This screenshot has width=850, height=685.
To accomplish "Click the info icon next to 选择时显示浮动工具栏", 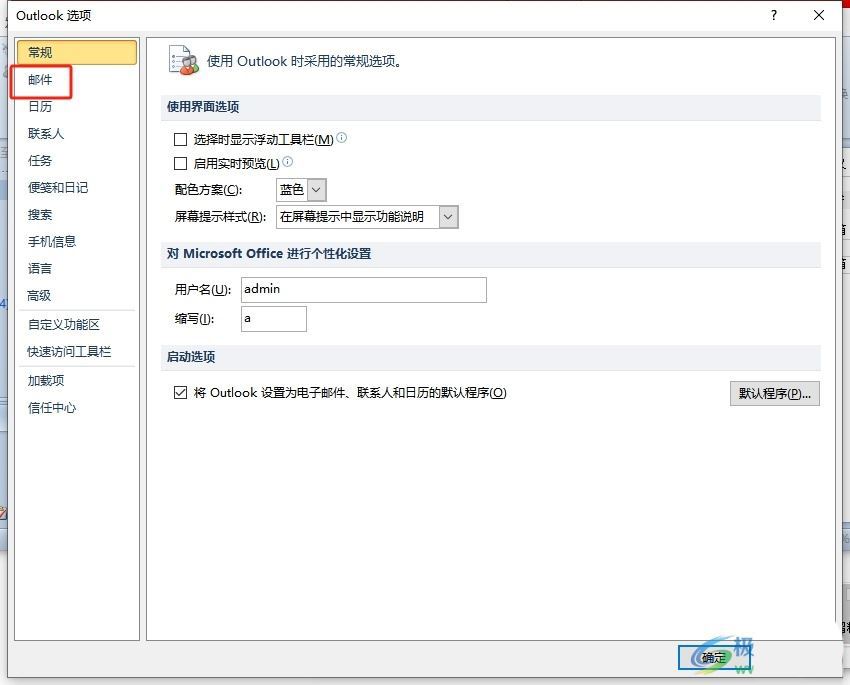I will coord(342,139).
